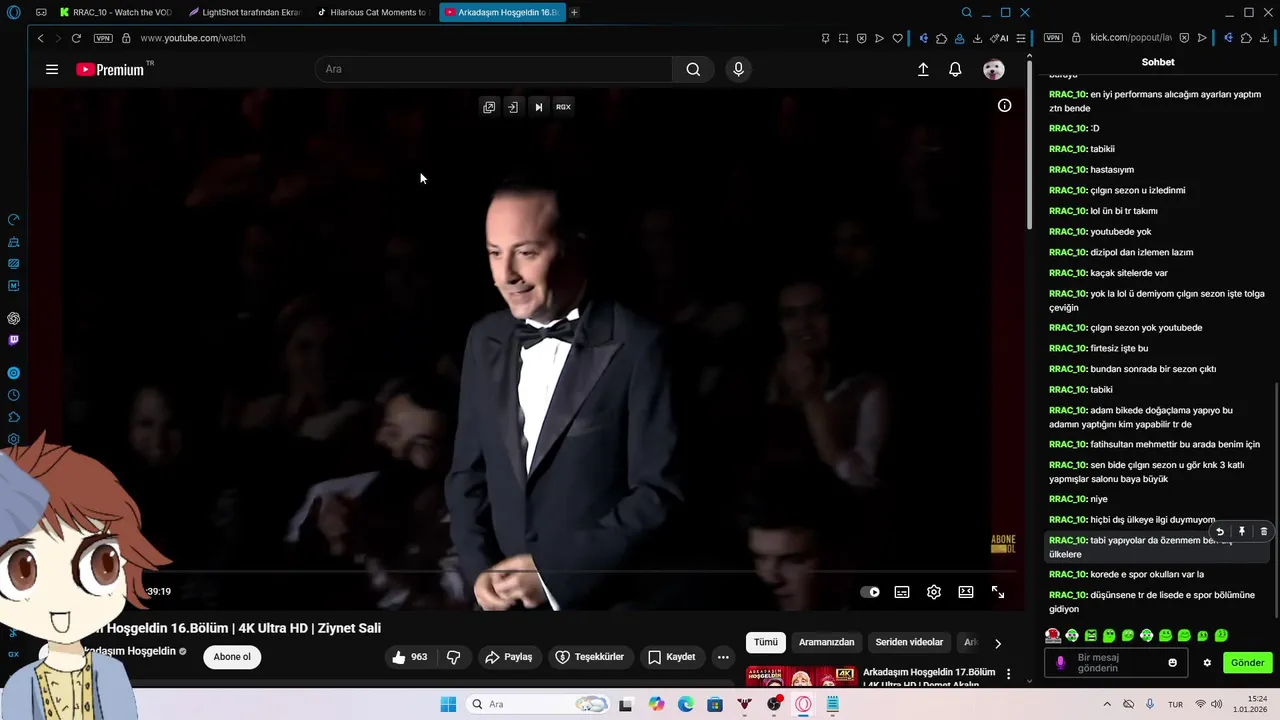Screen dimensions: 1280x720
Task: Dislike the video
Action: pos(453,657)
